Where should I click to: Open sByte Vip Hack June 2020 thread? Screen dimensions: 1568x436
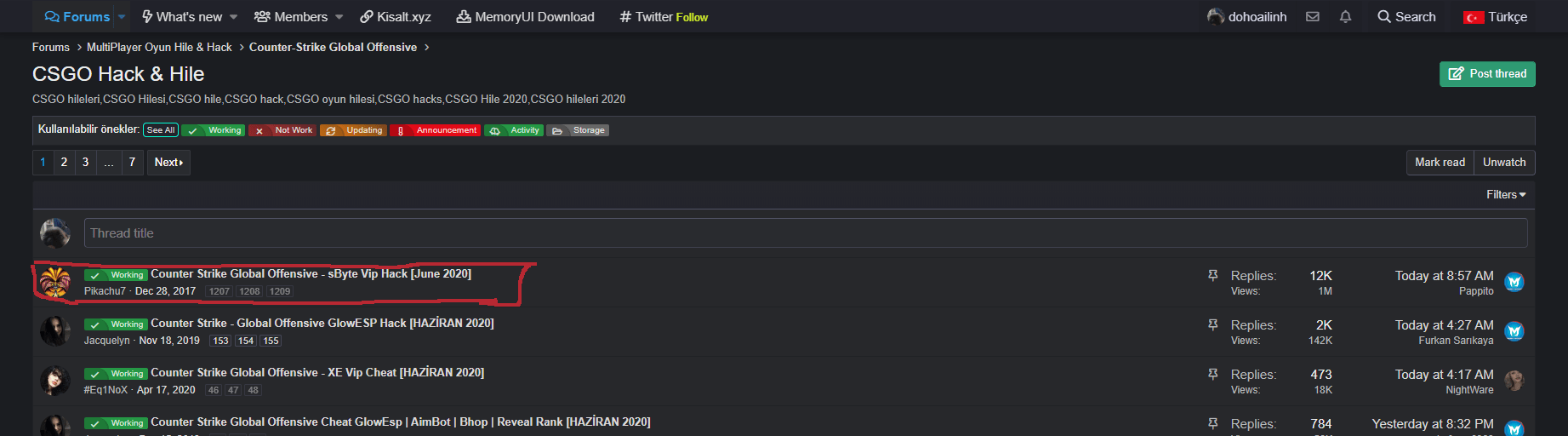[311, 273]
